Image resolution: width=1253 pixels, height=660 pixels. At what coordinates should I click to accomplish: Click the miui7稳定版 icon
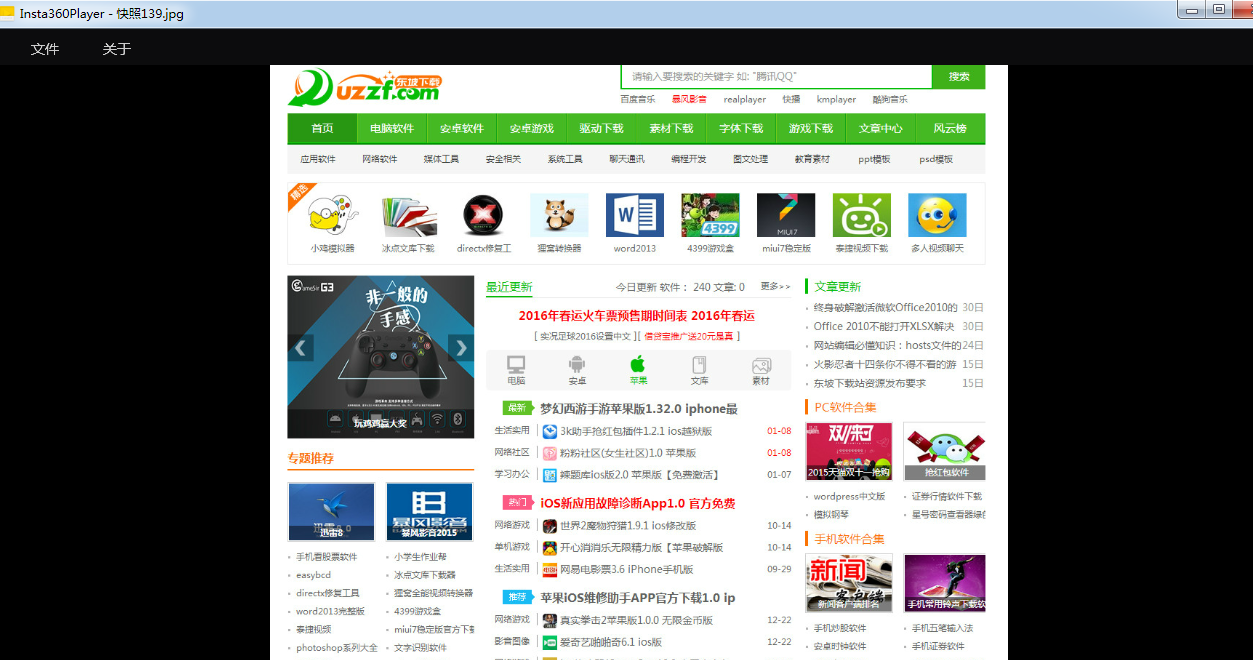coord(786,215)
